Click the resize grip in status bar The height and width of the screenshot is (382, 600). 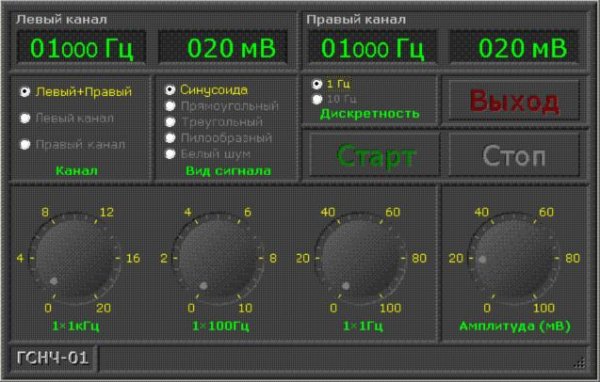point(580,362)
